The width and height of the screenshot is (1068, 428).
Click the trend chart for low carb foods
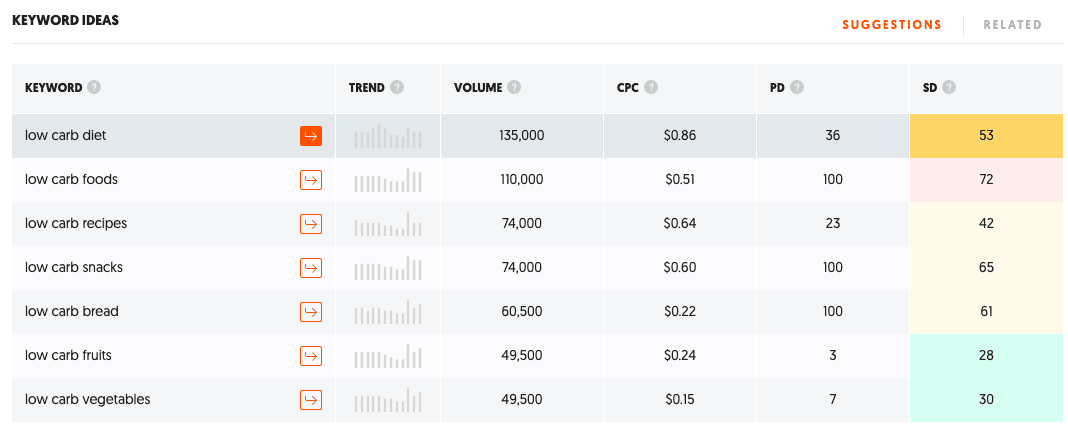(x=388, y=180)
